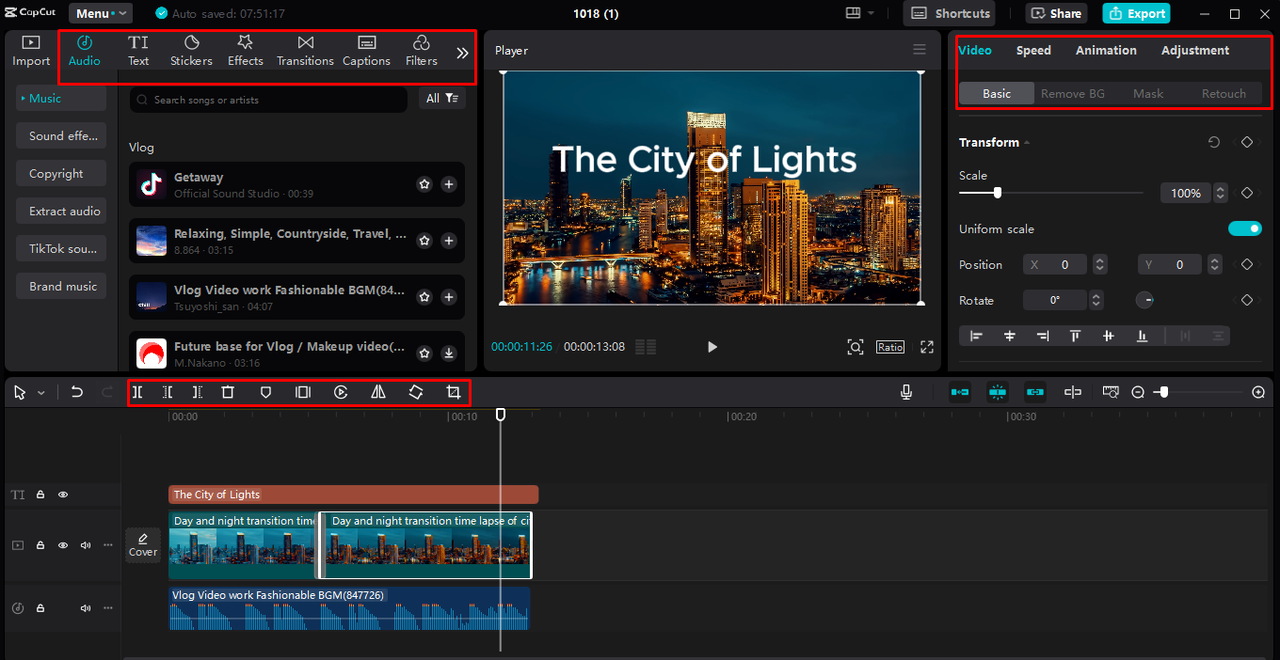The height and width of the screenshot is (660, 1280).
Task: Download Future base for Vlog track
Action: coord(449,353)
